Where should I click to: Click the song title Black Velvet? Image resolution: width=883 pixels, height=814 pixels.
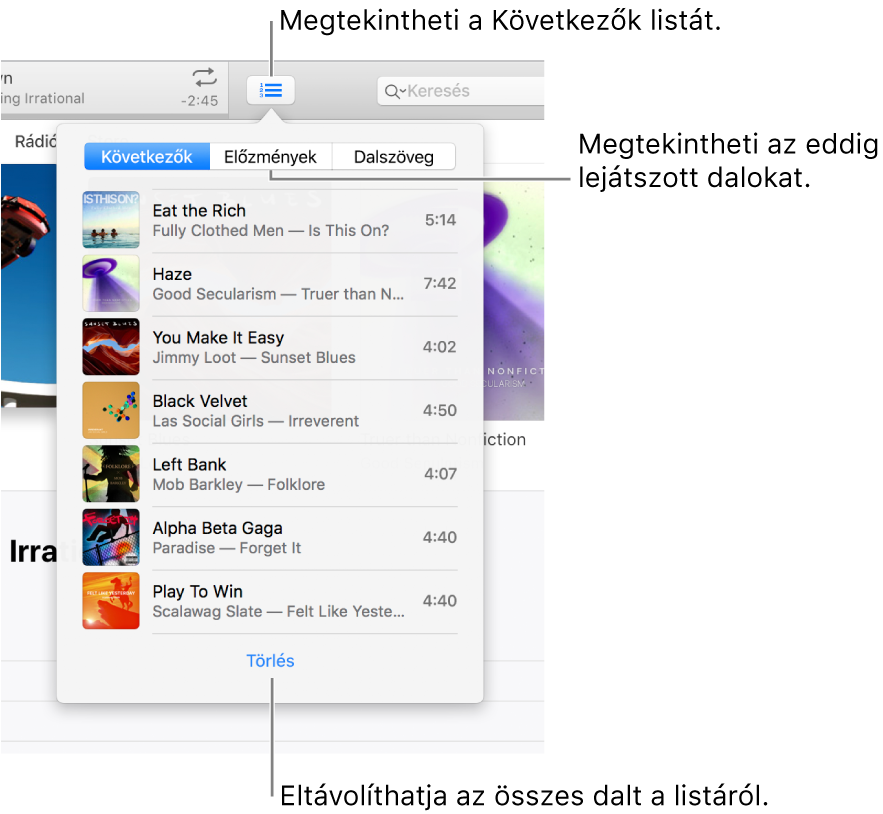[x=200, y=401]
